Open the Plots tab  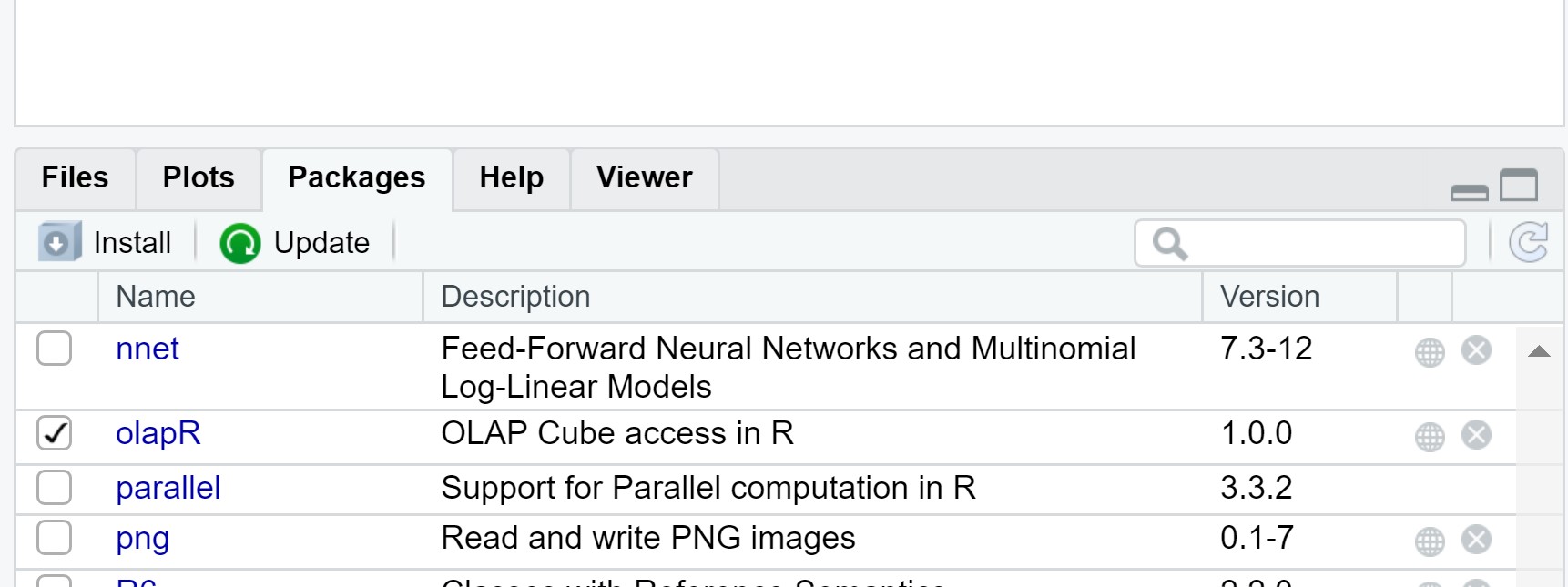tap(199, 177)
